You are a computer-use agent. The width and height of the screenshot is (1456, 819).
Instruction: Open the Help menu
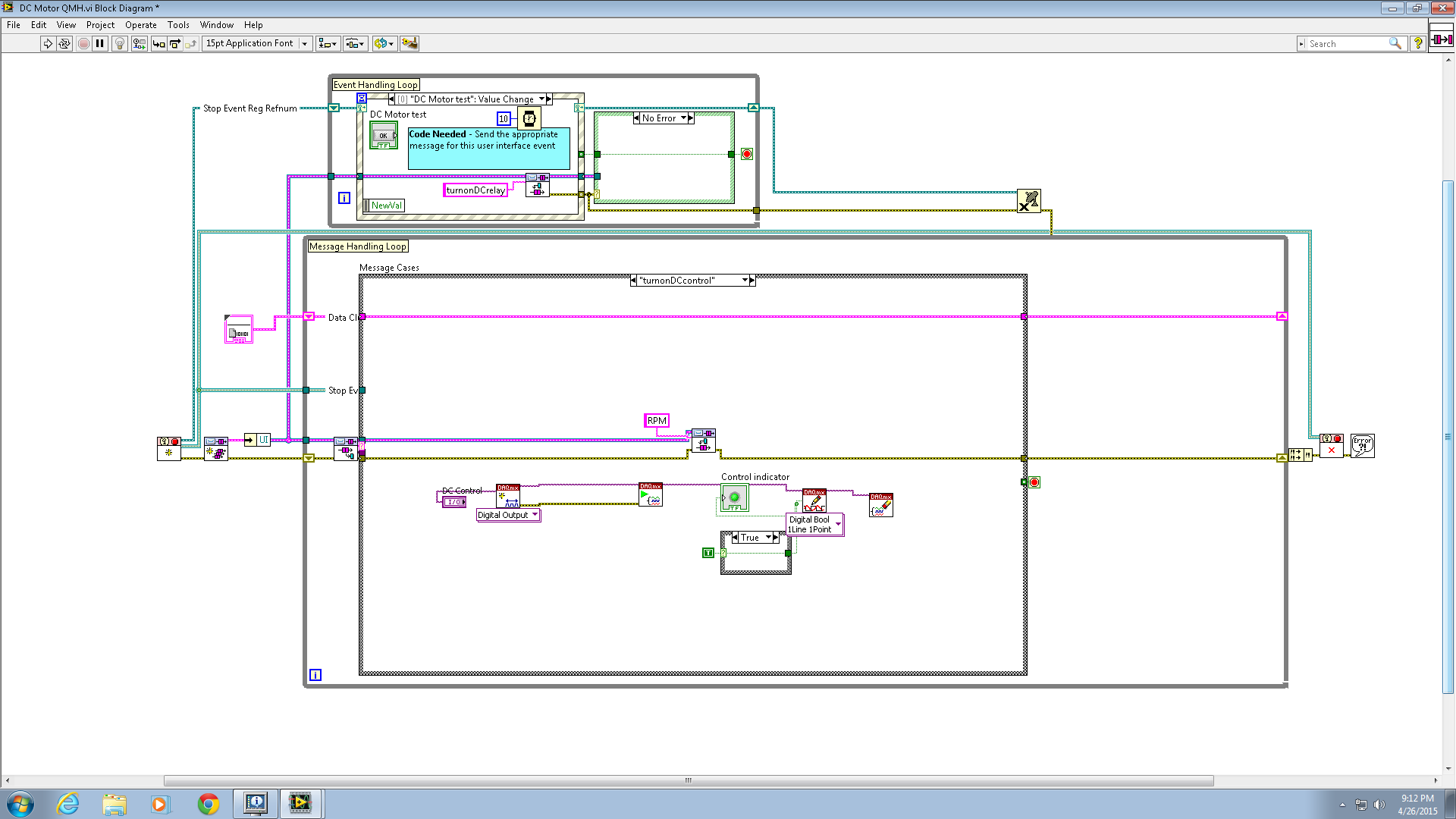[x=253, y=25]
